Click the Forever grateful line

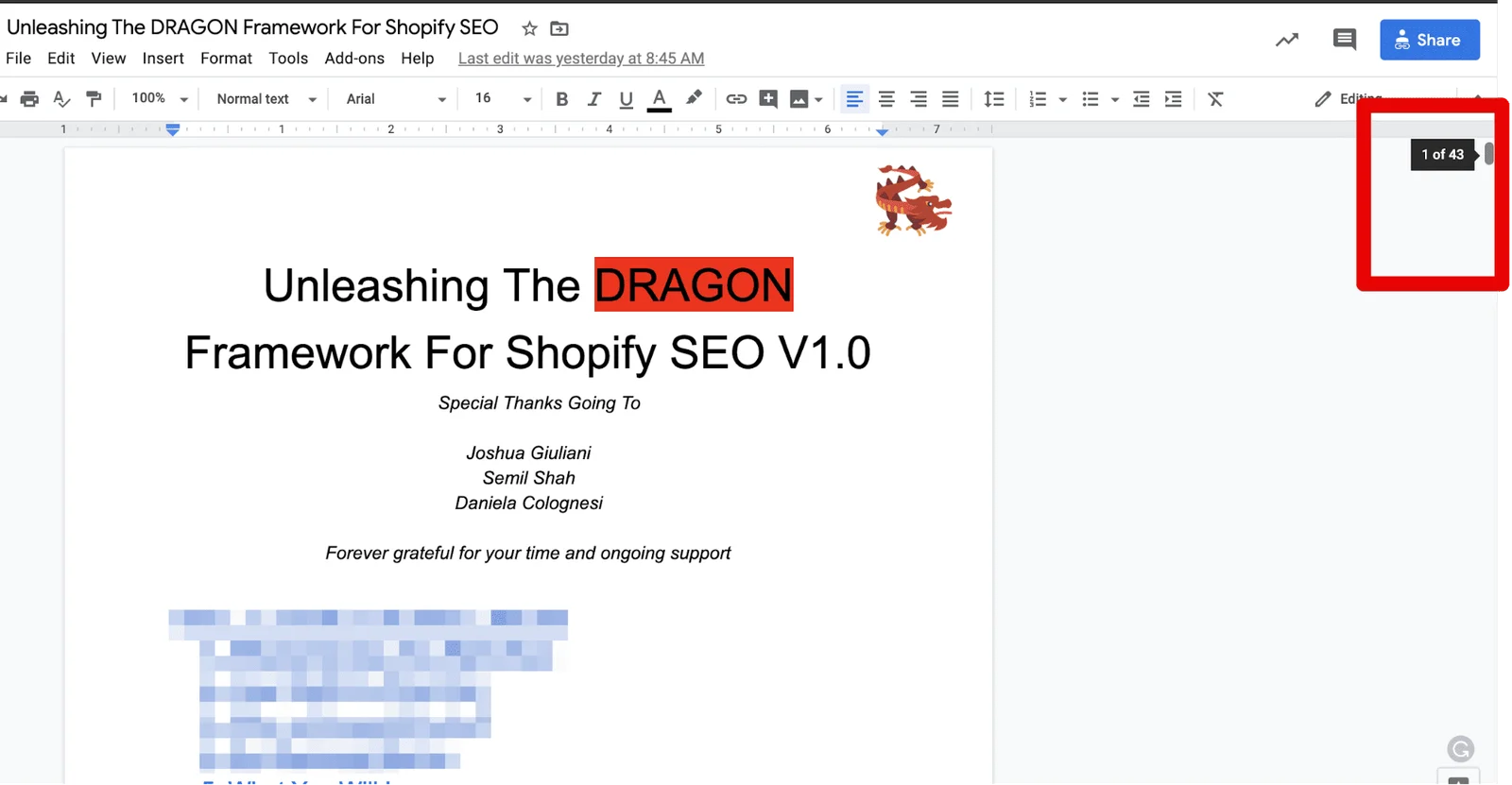528,554
